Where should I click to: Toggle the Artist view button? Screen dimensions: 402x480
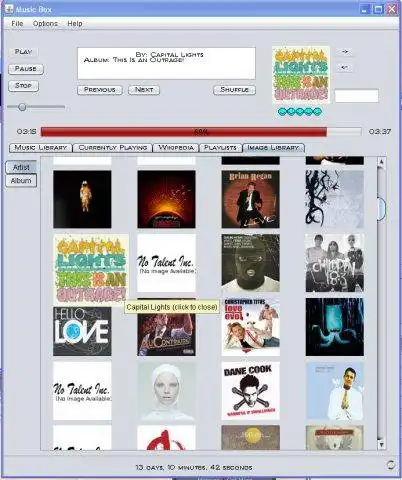pos(21,167)
